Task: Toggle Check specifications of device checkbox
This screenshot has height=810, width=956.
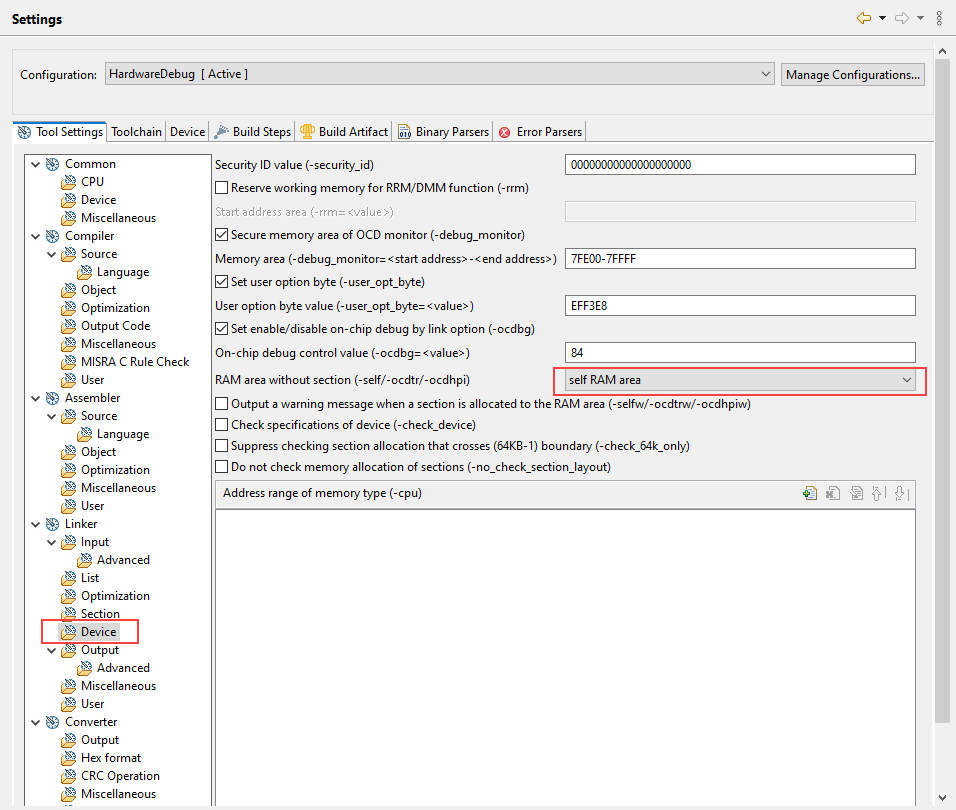Action: coord(222,425)
